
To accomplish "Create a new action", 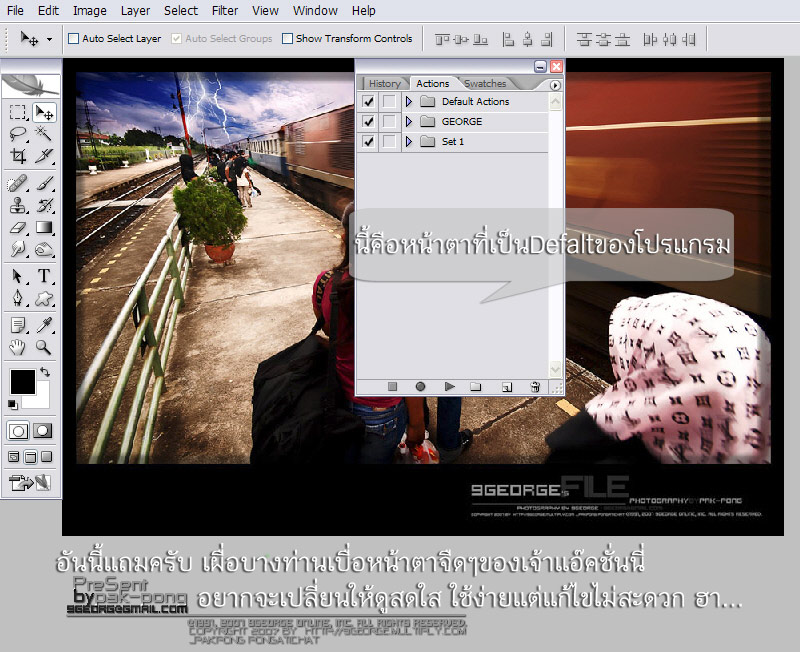I will click(507, 387).
